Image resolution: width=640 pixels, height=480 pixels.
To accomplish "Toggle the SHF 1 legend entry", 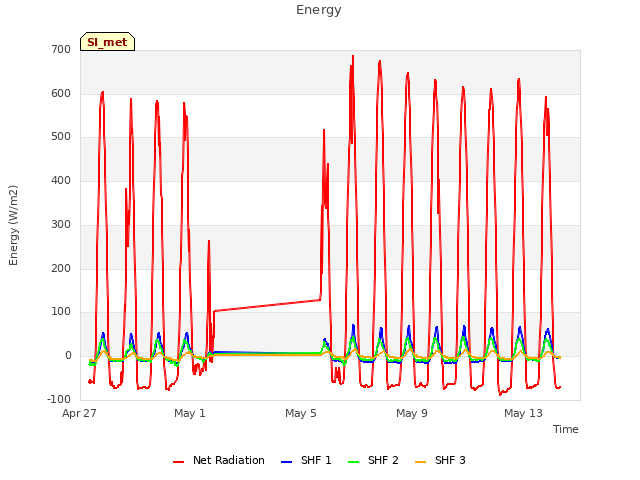I will tap(306, 460).
